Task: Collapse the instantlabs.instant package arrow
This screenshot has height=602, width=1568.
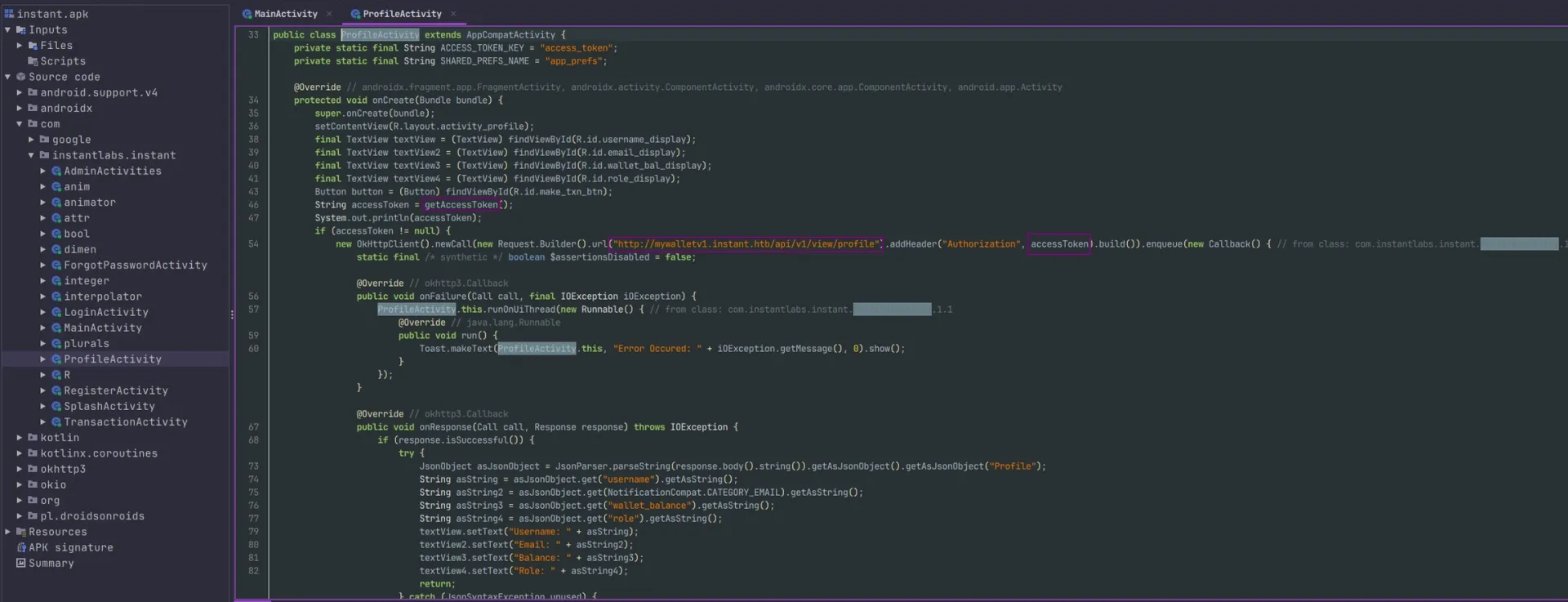Action: pos(32,155)
